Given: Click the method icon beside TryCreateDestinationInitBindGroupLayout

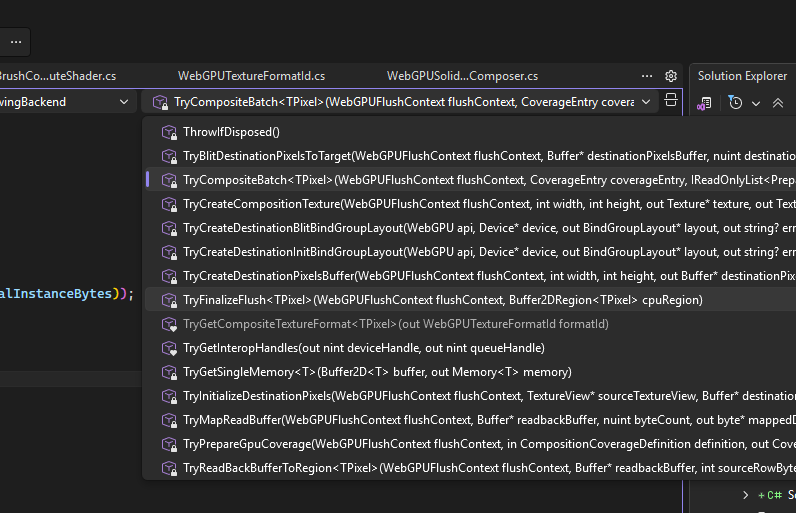Looking at the screenshot, I should tap(169, 252).
